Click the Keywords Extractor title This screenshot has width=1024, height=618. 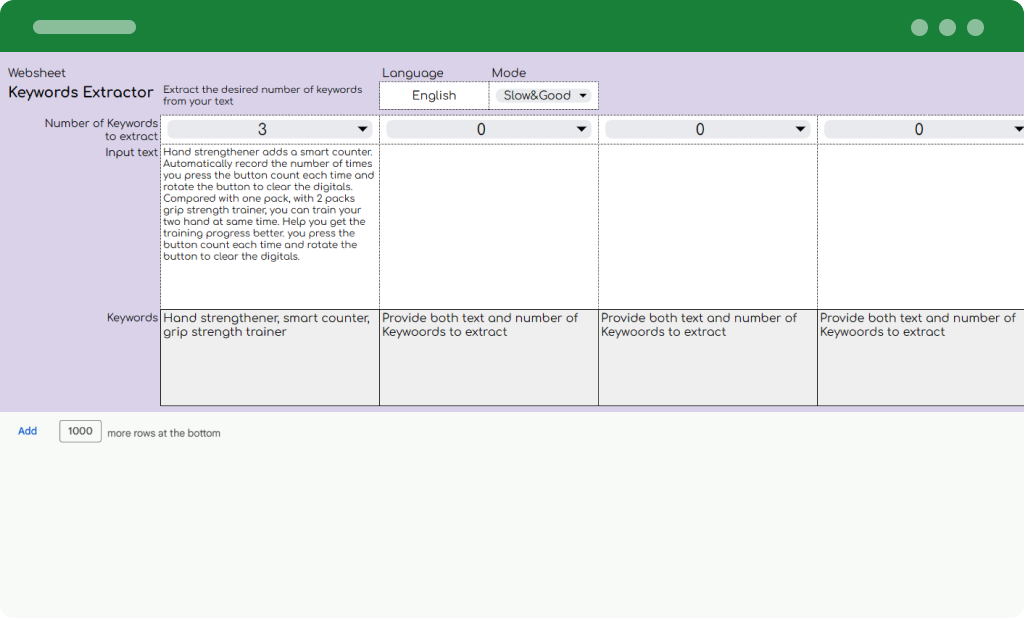pyautogui.click(x=80, y=92)
